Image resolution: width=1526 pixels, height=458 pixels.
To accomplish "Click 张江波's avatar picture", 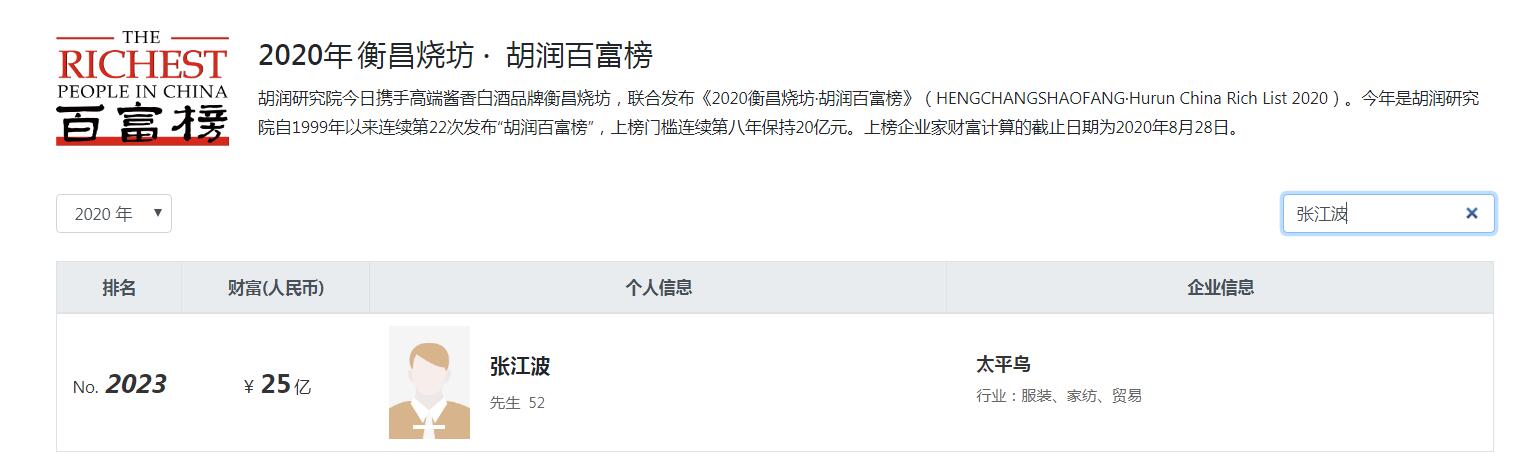I will (x=429, y=383).
